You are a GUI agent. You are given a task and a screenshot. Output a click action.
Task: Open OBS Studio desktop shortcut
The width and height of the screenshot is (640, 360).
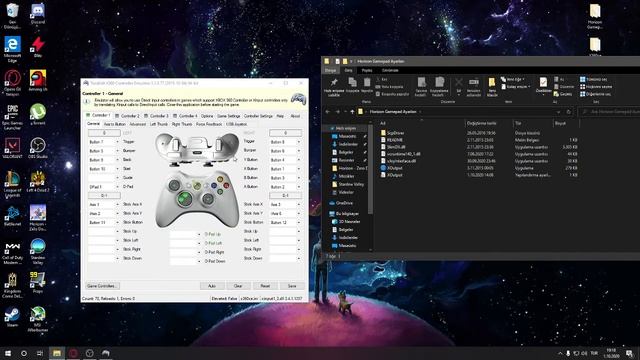38,148
